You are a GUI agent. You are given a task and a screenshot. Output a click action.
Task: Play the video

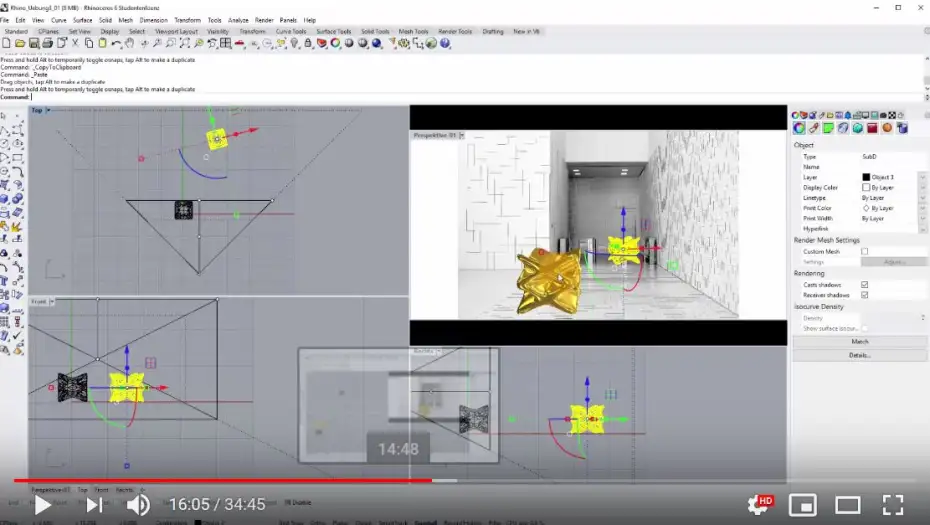[x=42, y=505]
